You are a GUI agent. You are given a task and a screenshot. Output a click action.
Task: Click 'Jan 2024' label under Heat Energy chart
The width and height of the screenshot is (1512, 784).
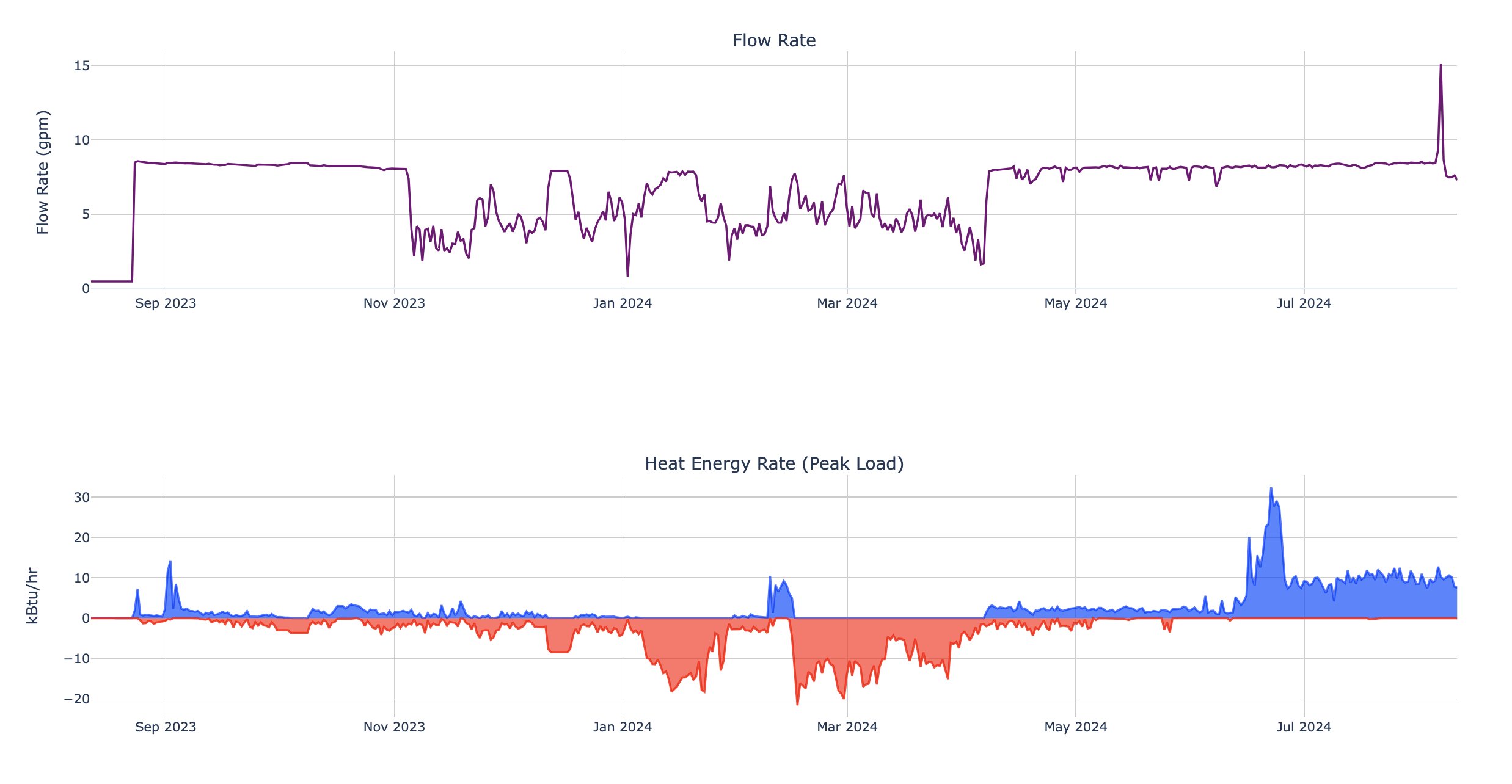click(x=623, y=727)
